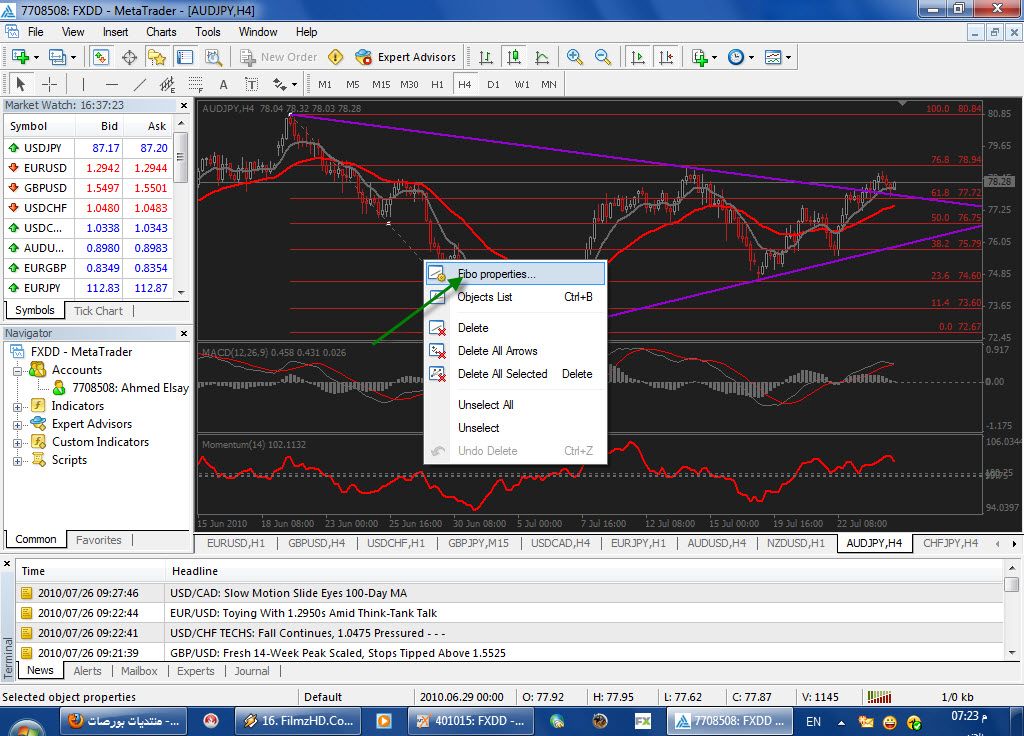
Task: Select the trendline drawing tool
Action: coord(140,84)
